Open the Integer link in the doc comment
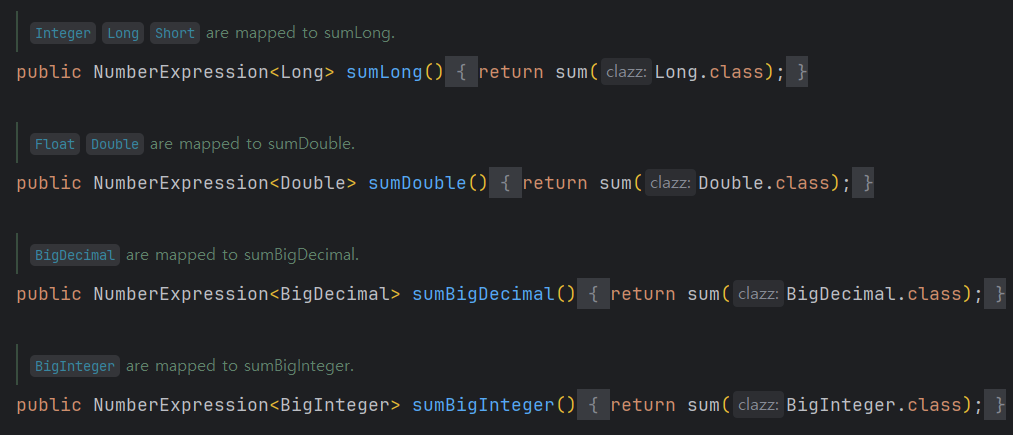Image resolution: width=1013 pixels, height=435 pixels. pyautogui.click(x=63, y=33)
